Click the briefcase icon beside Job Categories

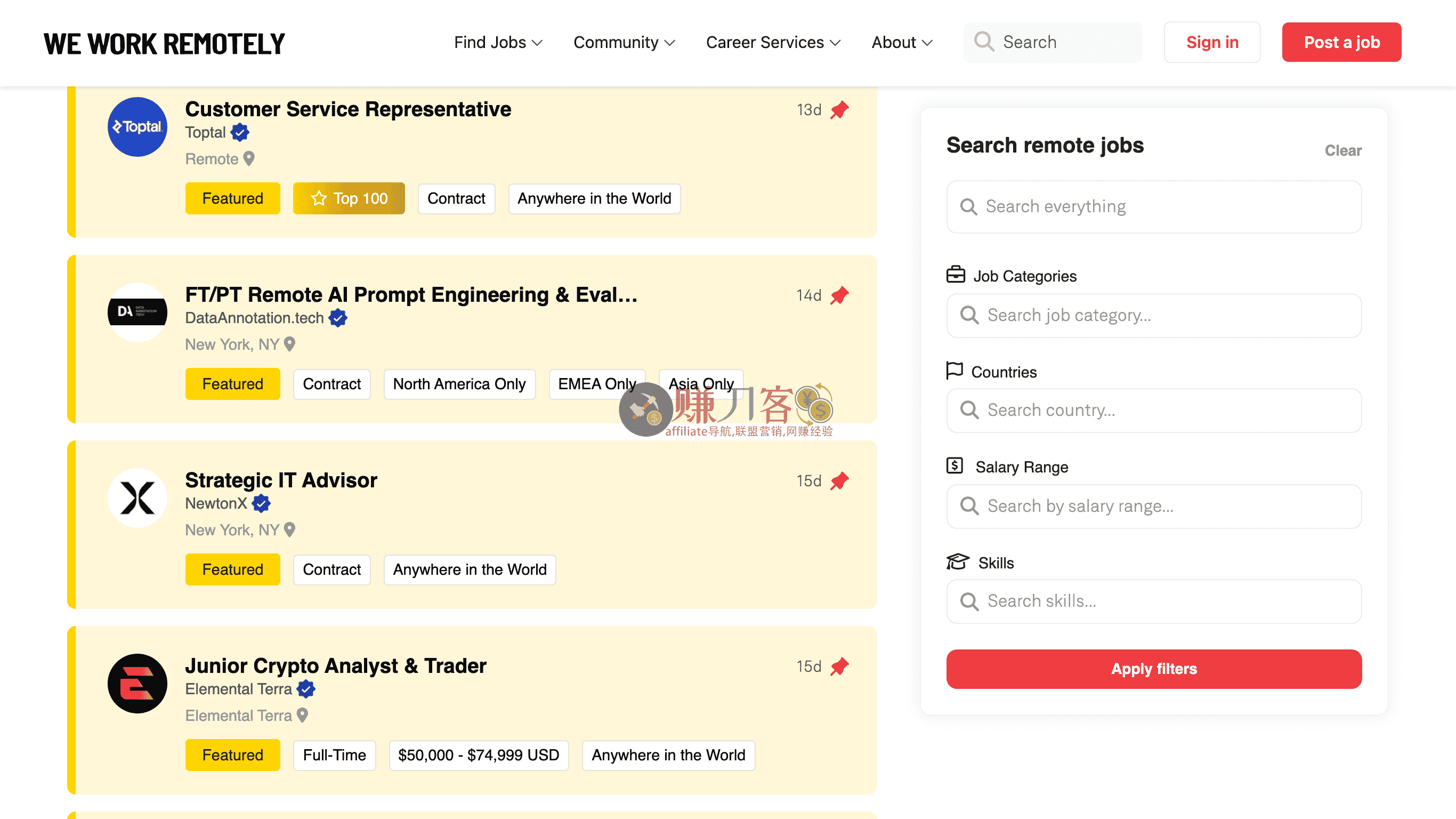[x=956, y=274]
